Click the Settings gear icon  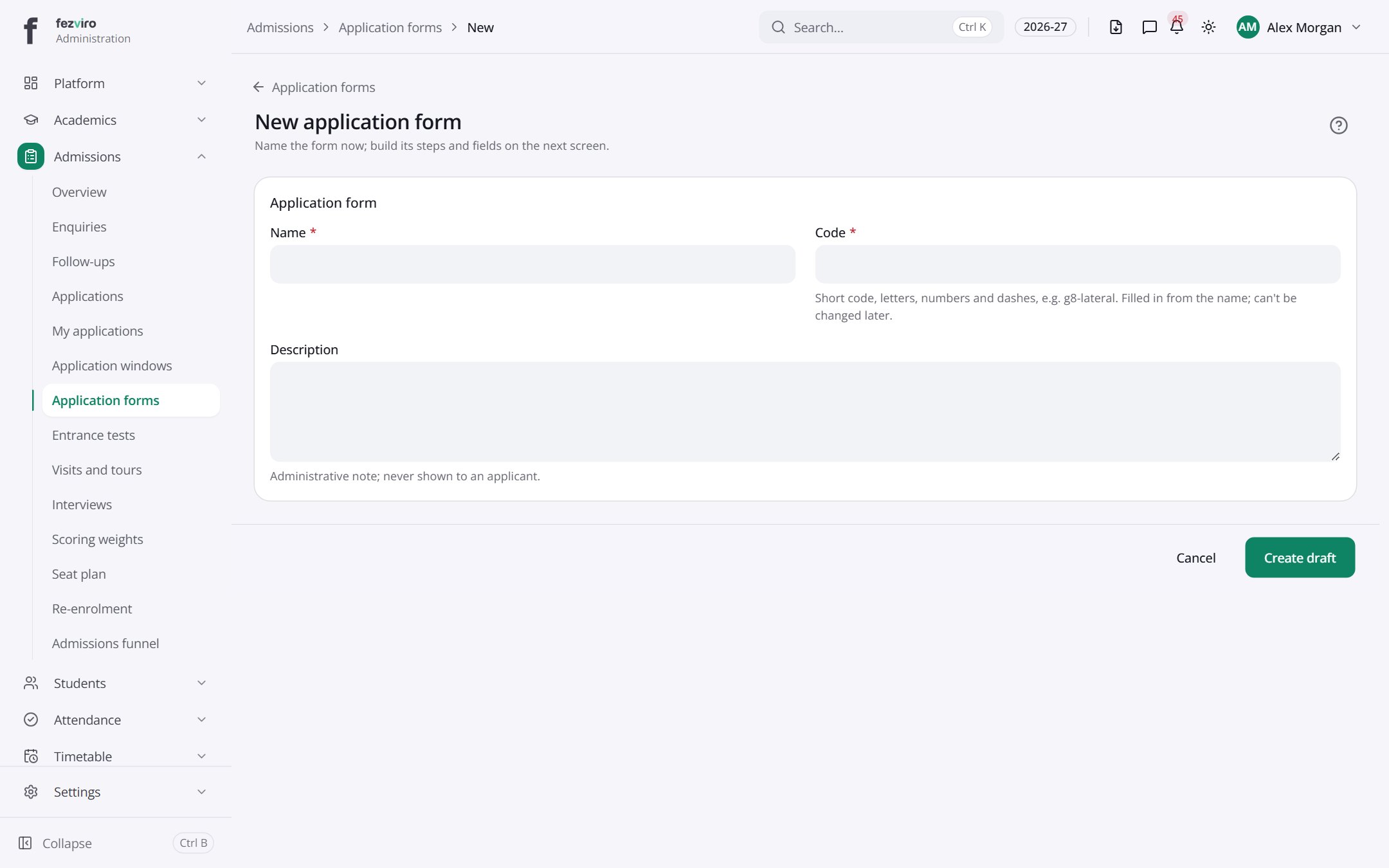(31, 791)
